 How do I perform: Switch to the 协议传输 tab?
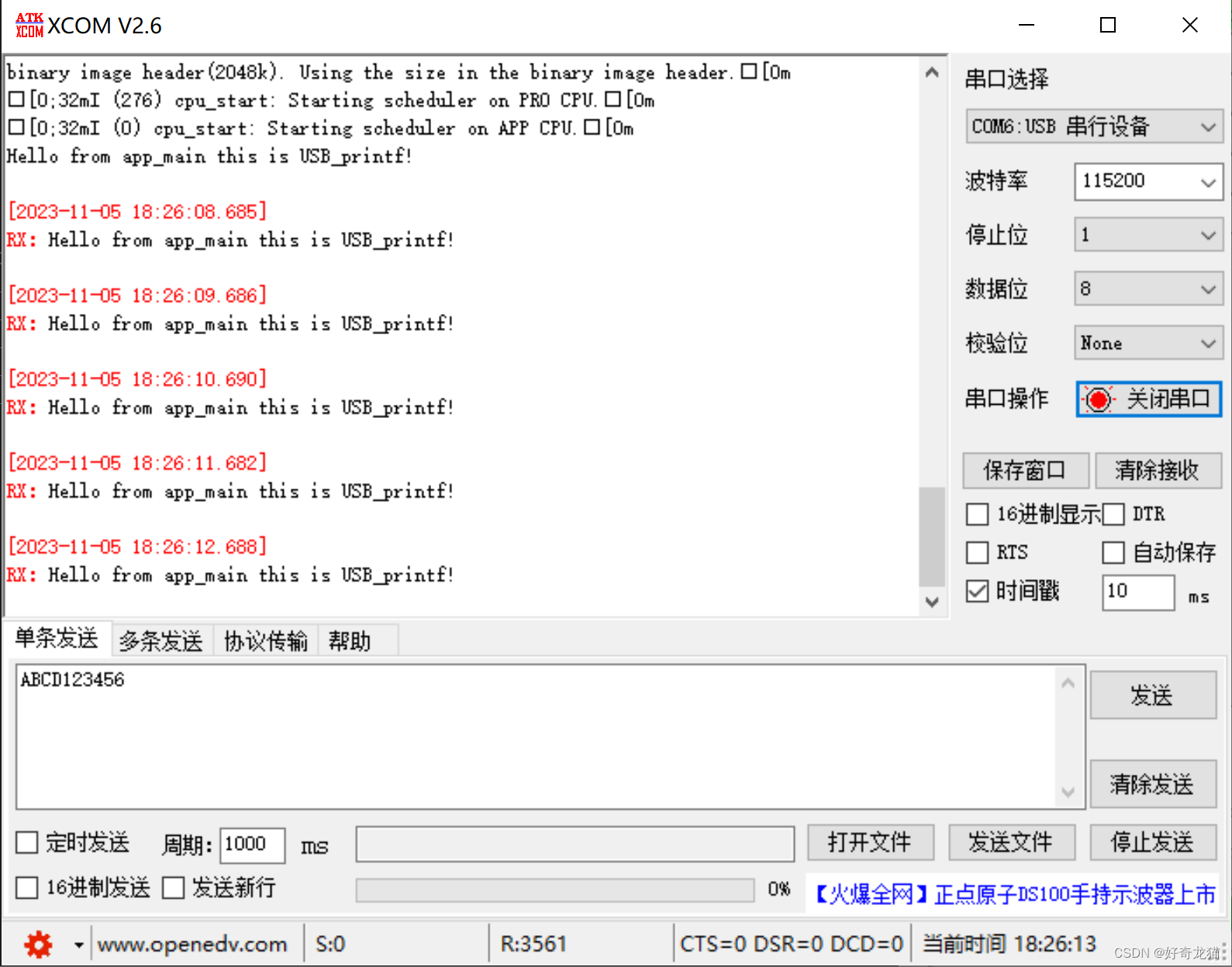tap(266, 641)
